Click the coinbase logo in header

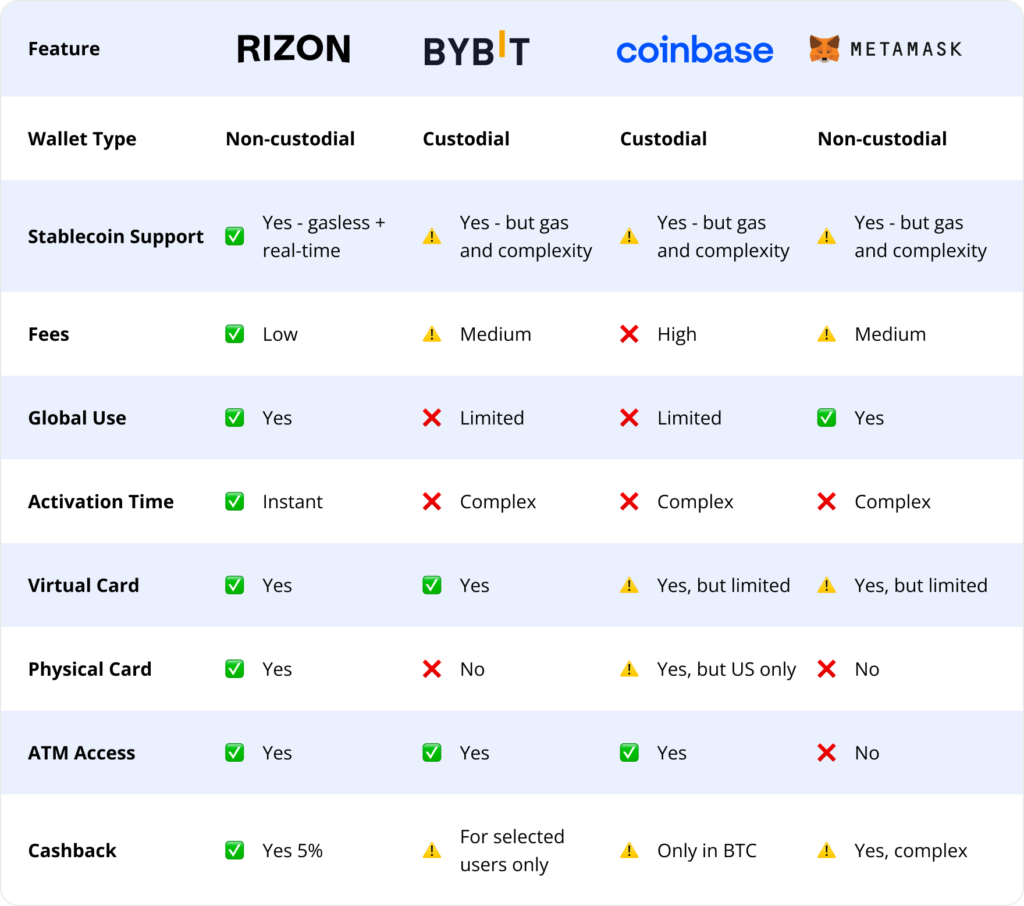[694, 50]
